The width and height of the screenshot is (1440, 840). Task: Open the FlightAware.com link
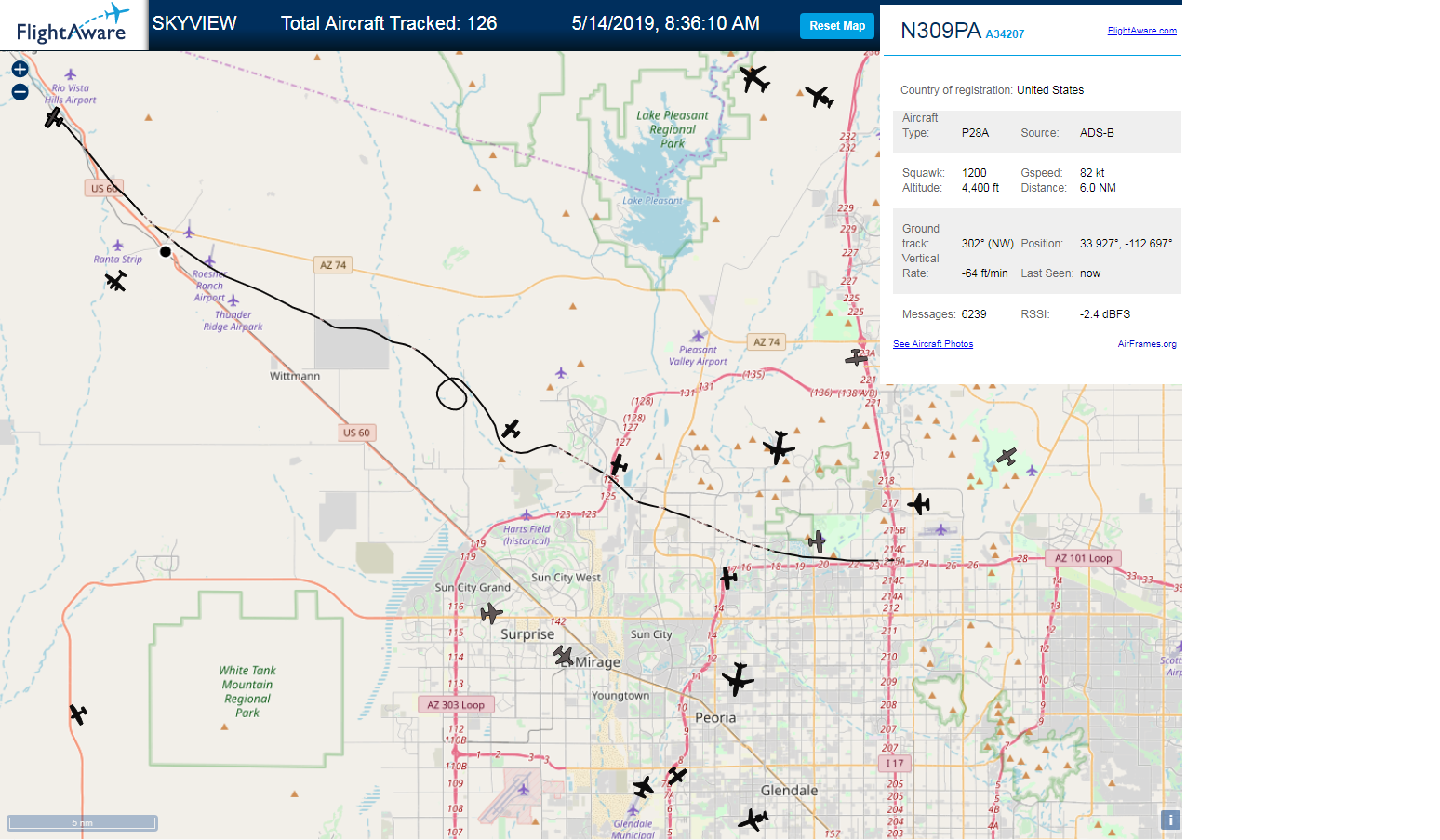click(1141, 31)
